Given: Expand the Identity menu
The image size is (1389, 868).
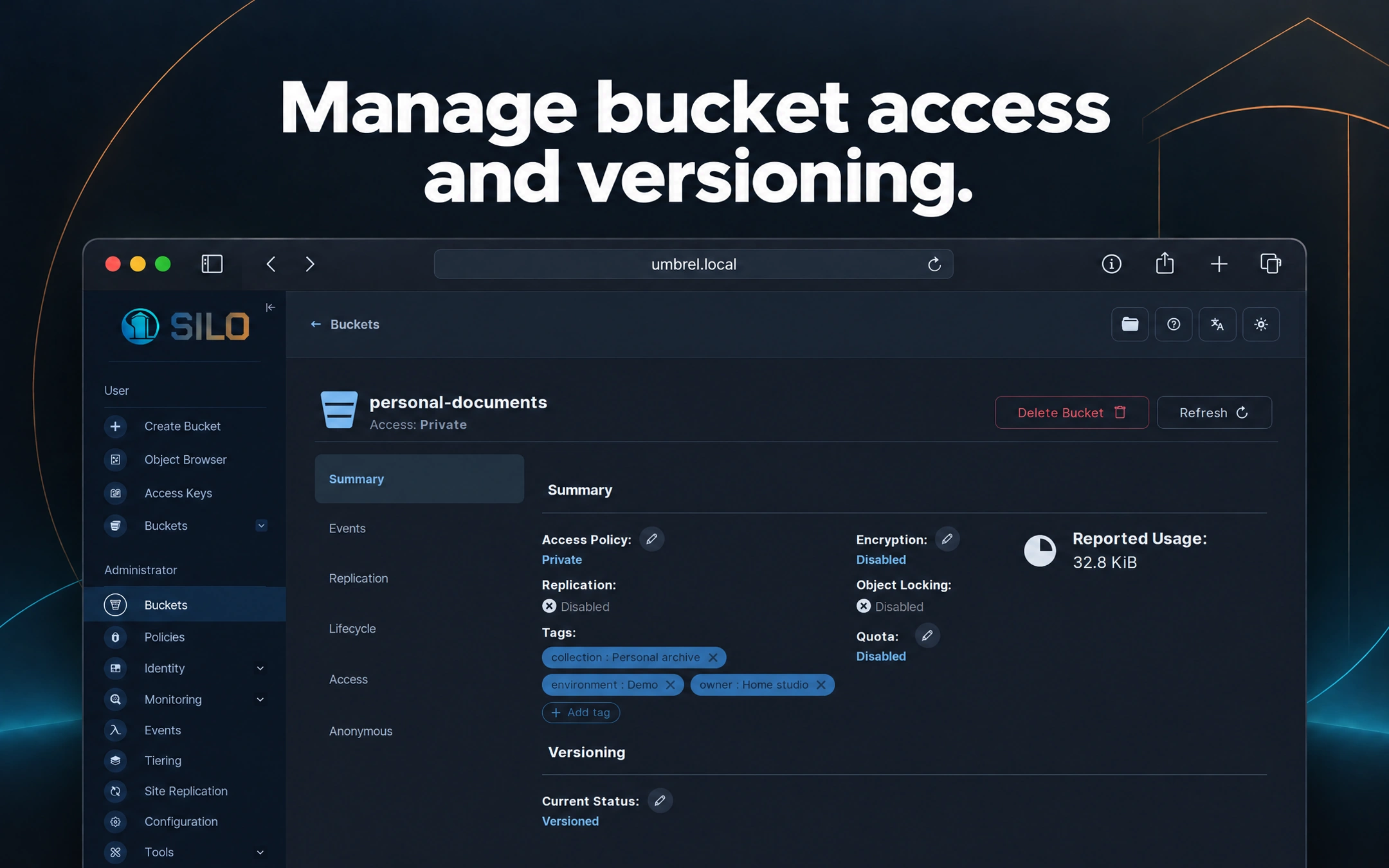Looking at the screenshot, I should click(x=260, y=669).
